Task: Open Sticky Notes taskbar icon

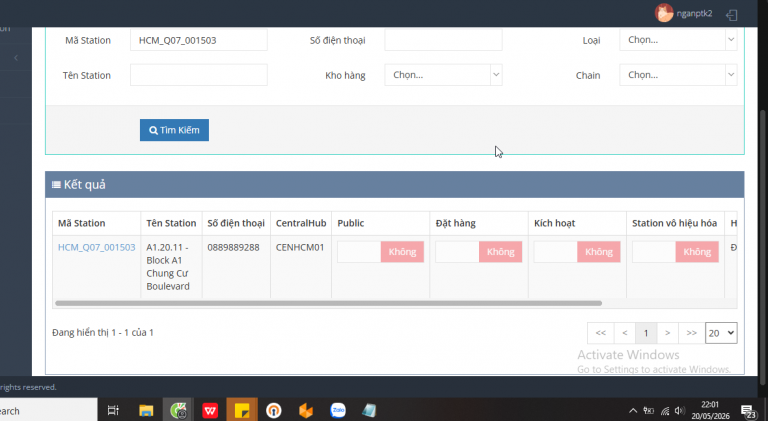Action: click(x=242, y=410)
